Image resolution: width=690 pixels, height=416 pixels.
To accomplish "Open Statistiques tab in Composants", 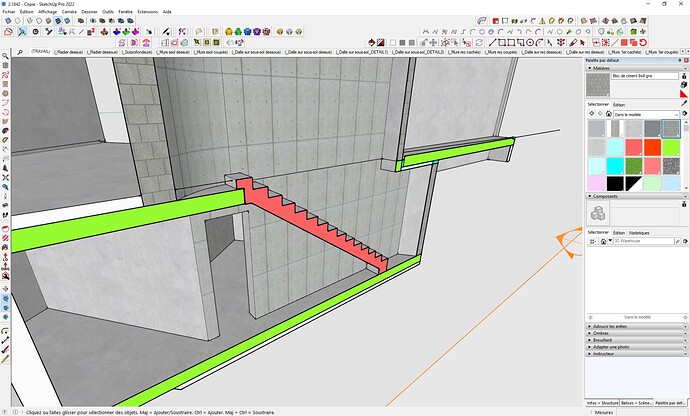I will tap(639, 233).
